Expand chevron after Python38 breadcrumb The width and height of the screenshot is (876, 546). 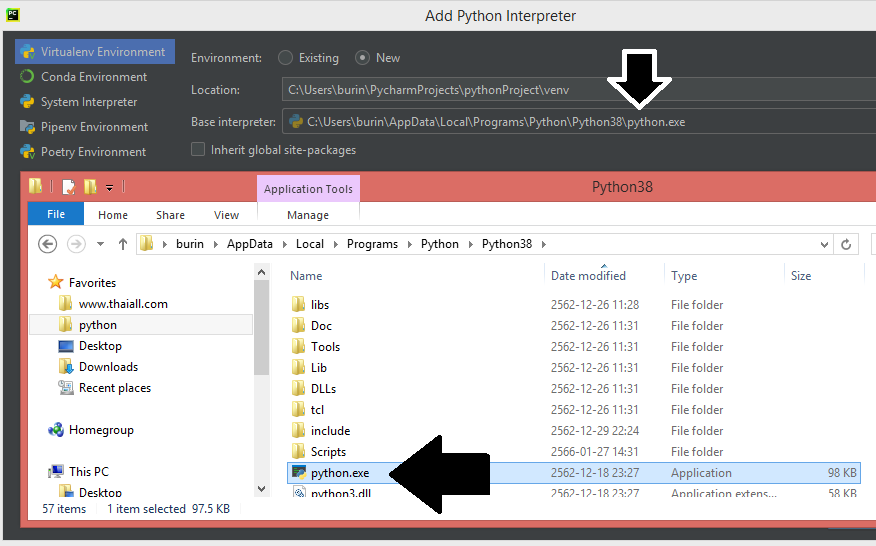click(544, 244)
